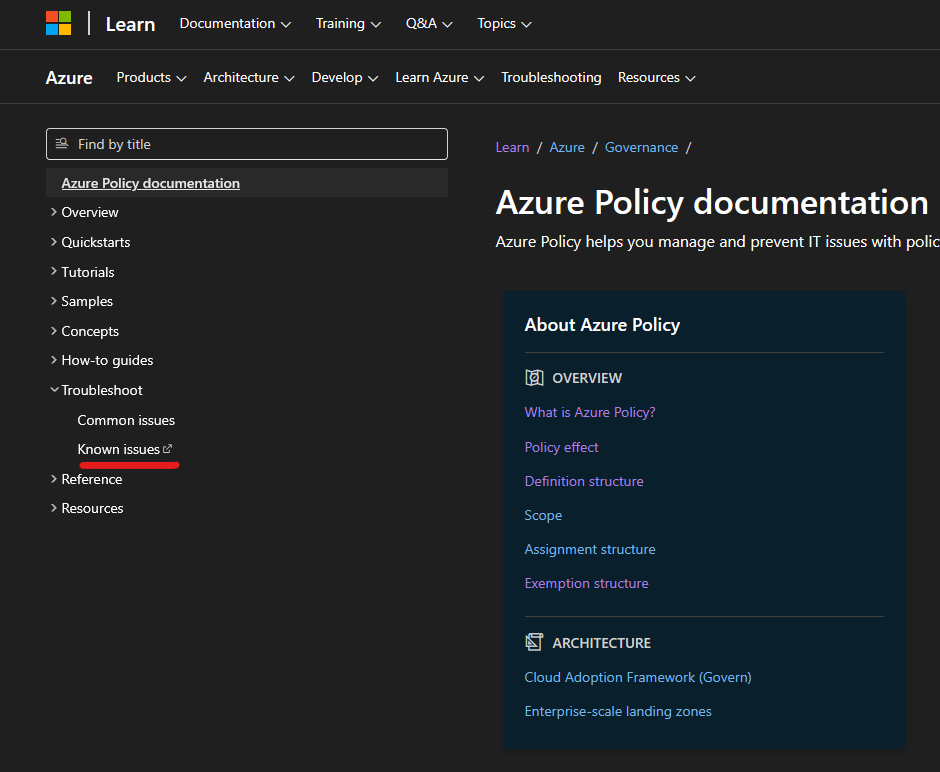Click the Microsoft logo icon

pos(59,23)
